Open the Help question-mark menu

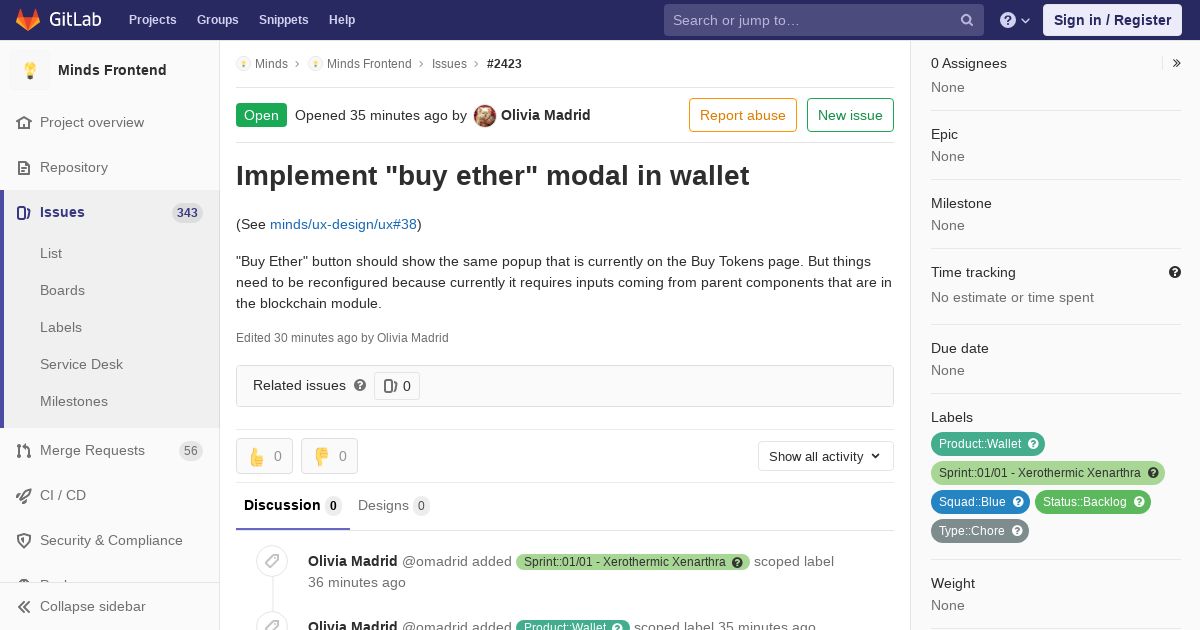coord(1015,20)
